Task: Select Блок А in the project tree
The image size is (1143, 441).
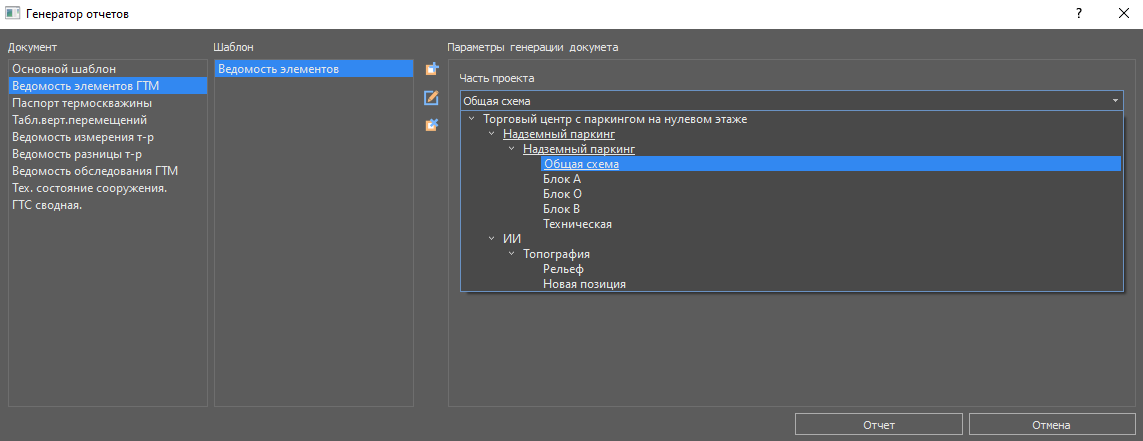Action: (x=561, y=179)
